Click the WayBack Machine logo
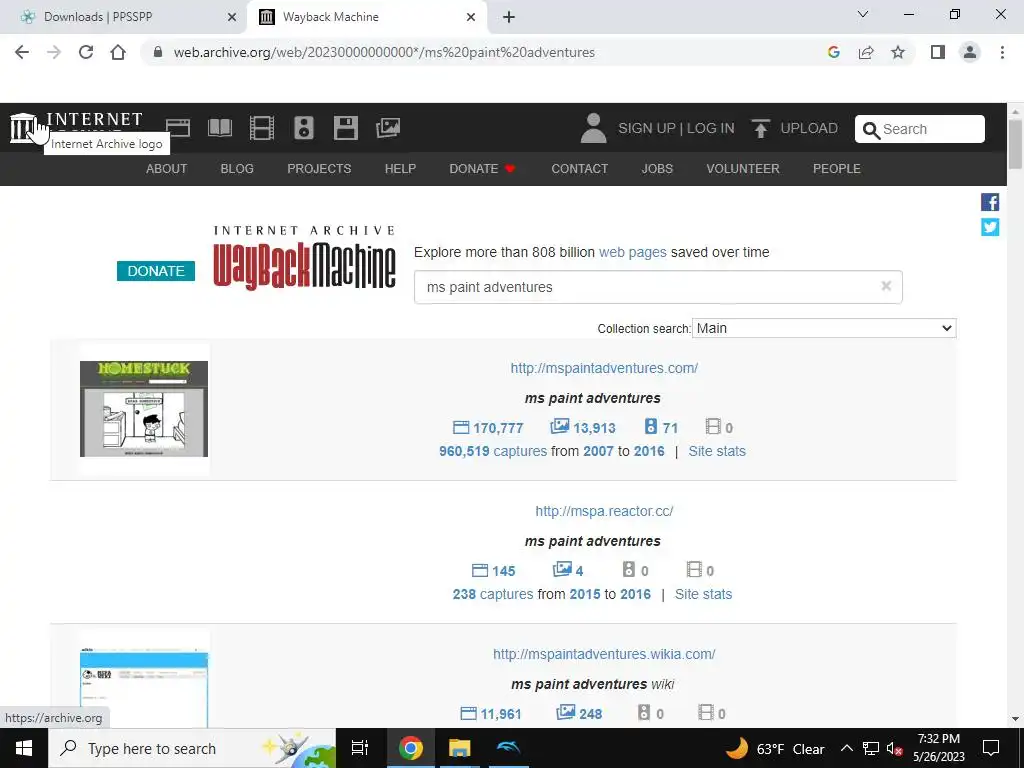Screen dimensions: 1024x768 click(x=304, y=259)
